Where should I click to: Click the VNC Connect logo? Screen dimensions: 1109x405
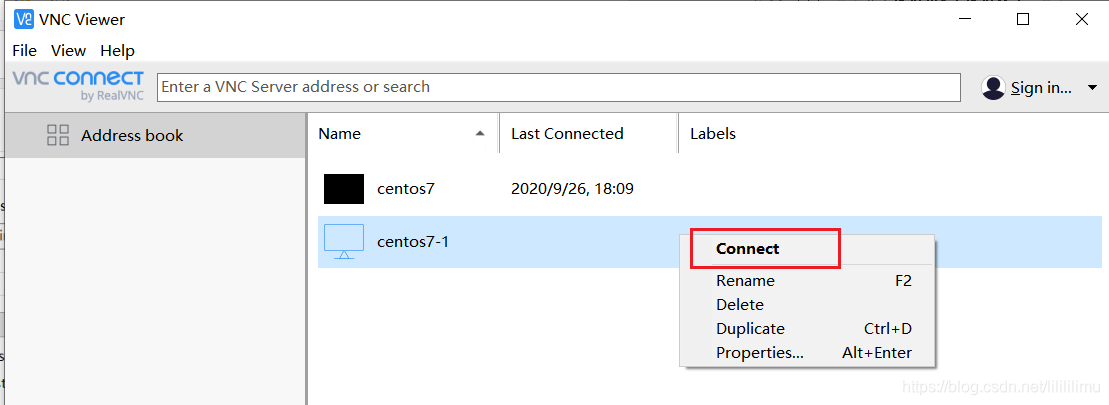[78, 84]
